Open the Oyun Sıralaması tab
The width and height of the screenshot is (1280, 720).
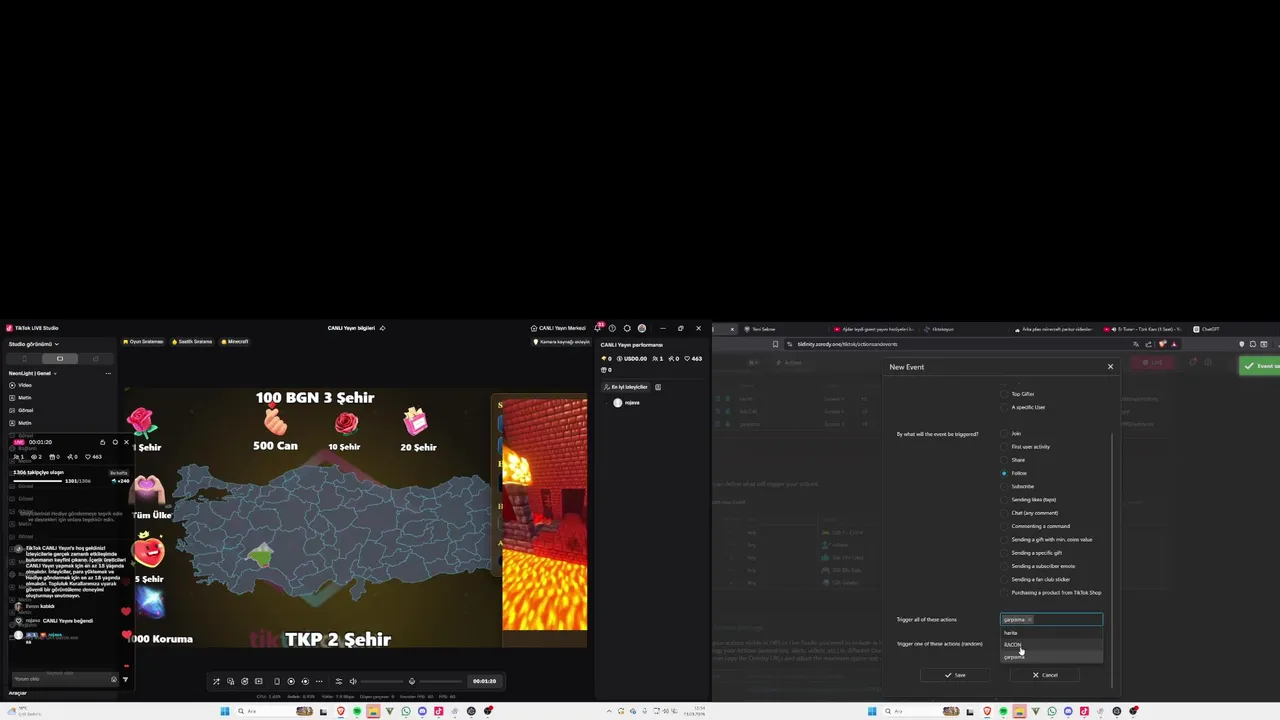click(x=143, y=342)
